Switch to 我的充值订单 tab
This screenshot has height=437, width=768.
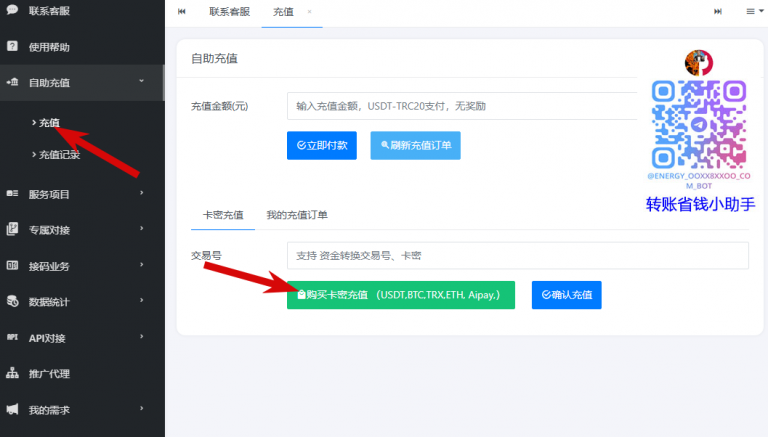tap(297, 215)
